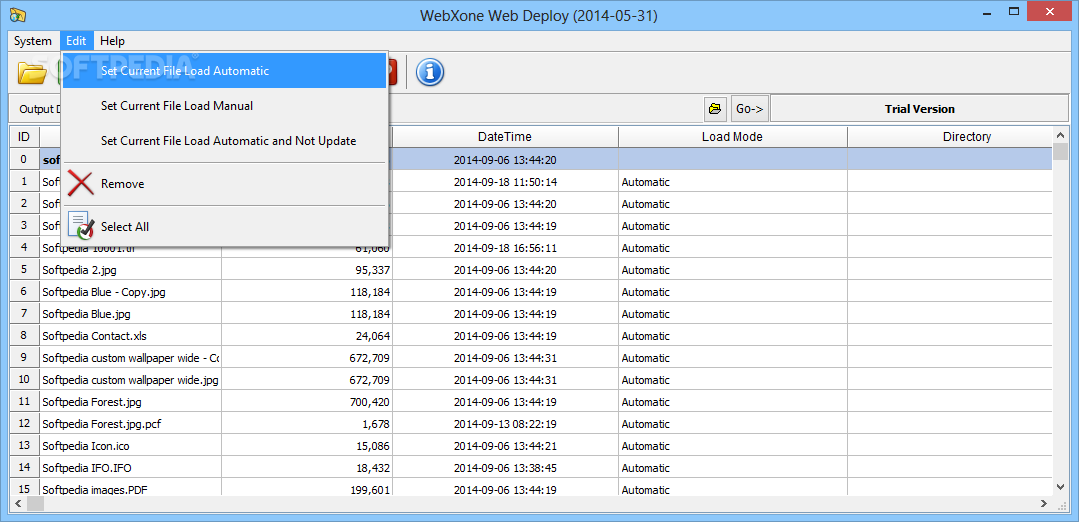Click the horizontal scrollbar left arrow
Image resolution: width=1079 pixels, height=522 pixels.
(x=18, y=503)
